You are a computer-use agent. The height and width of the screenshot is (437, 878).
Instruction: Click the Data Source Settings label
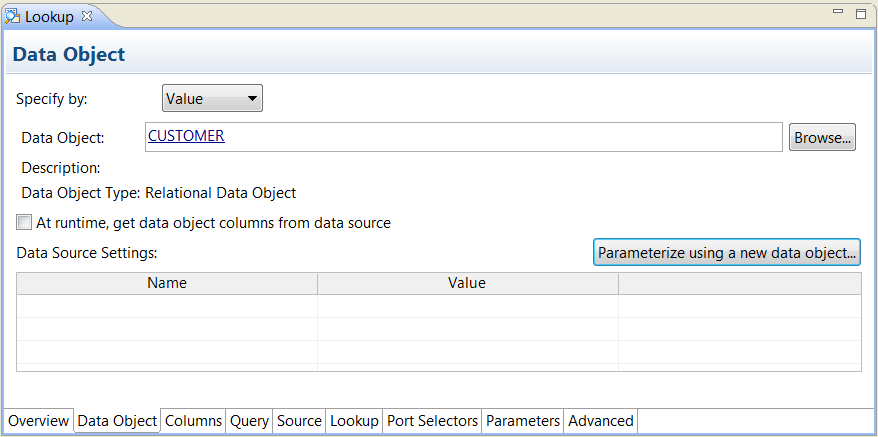point(87,253)
